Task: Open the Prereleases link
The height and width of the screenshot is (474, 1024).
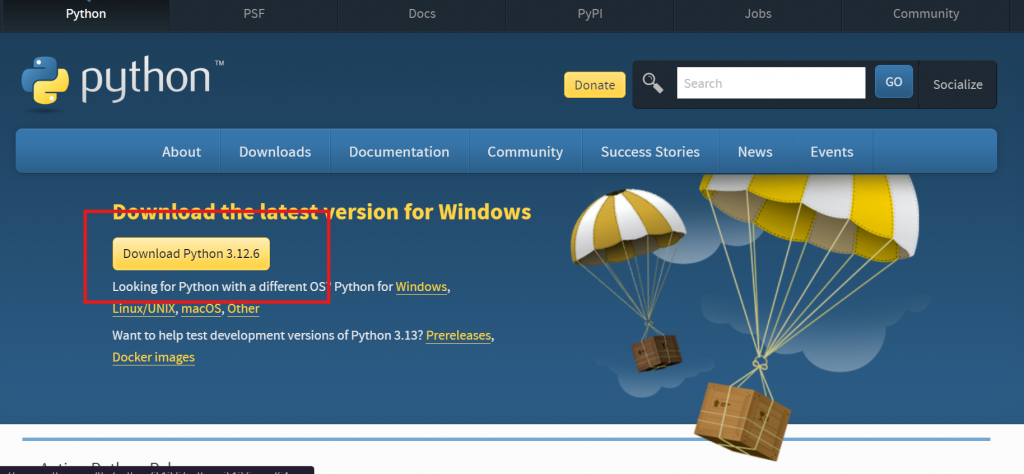Action: pos(458,336)
